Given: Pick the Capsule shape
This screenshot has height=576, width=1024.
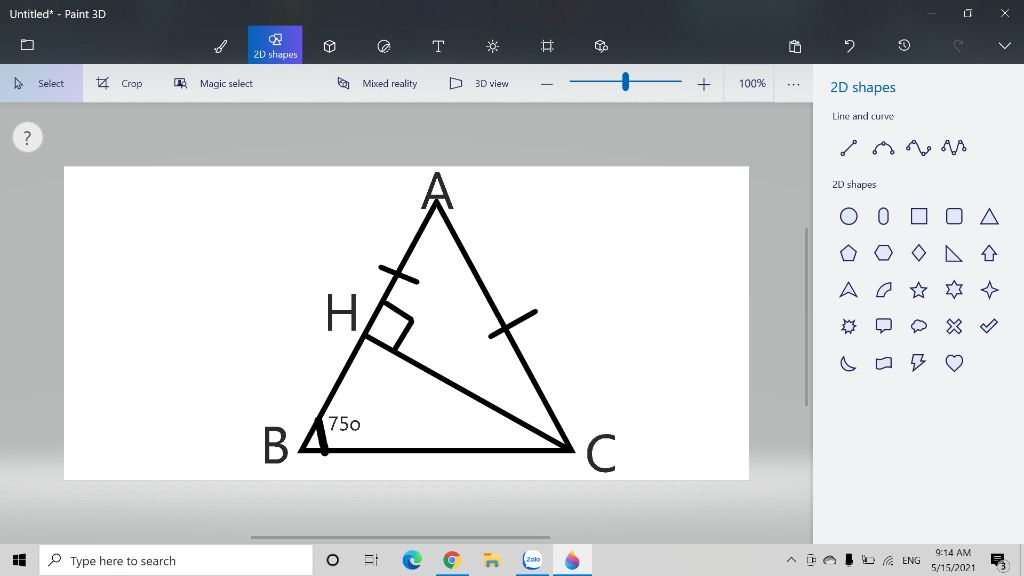Looking at the screenshot, I should (x=884, y=216).
